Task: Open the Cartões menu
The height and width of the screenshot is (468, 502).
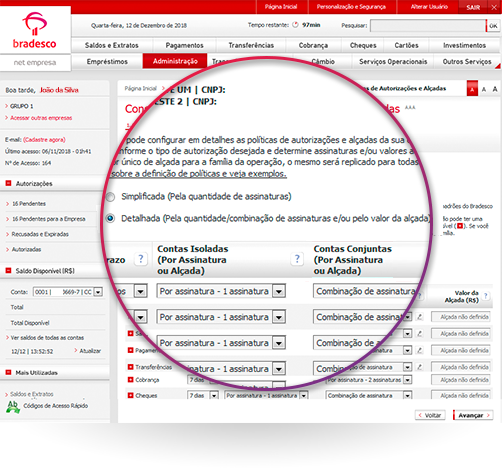Action: tap(406, 45)
